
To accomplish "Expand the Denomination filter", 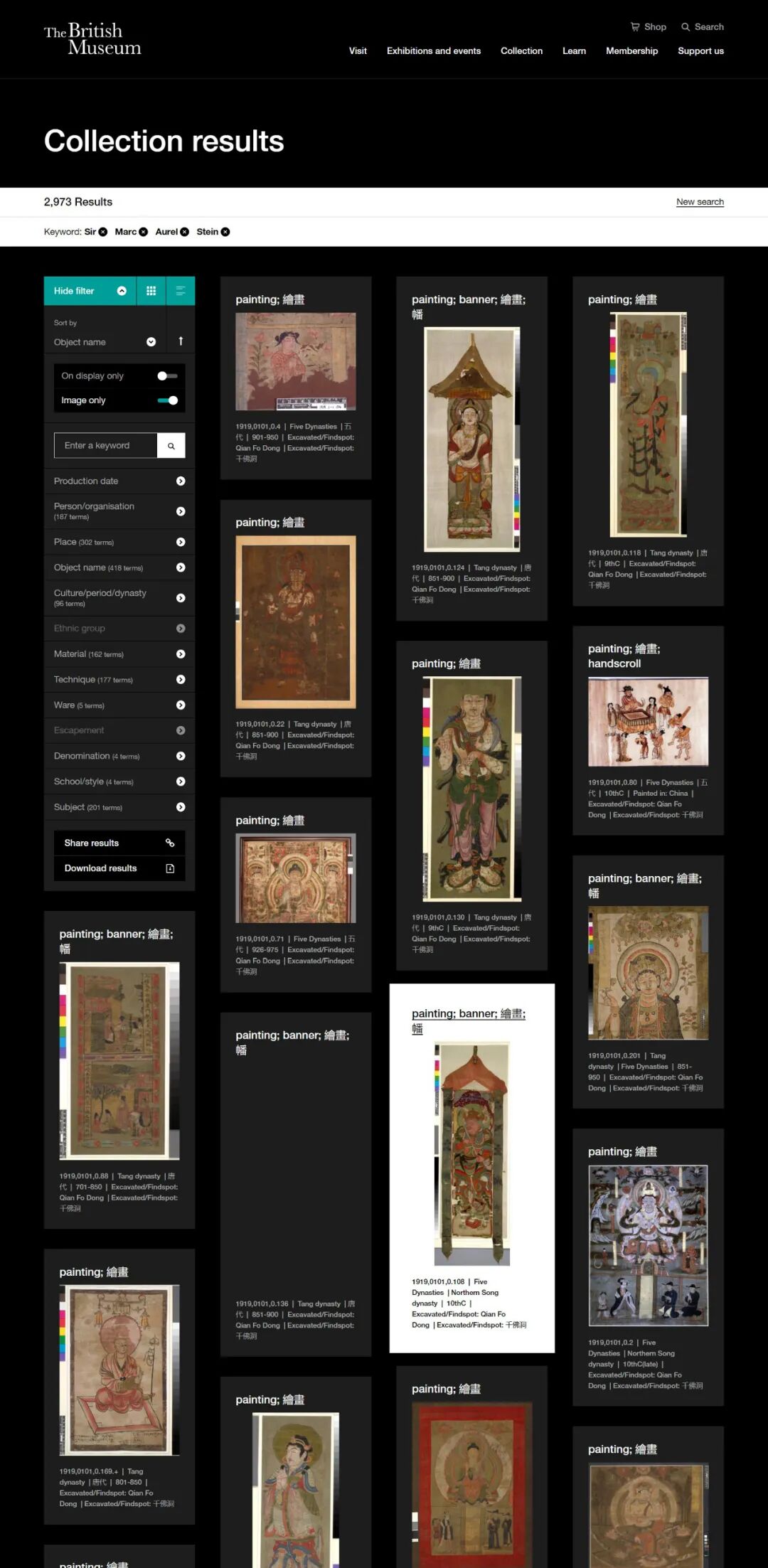I will 119,756.
